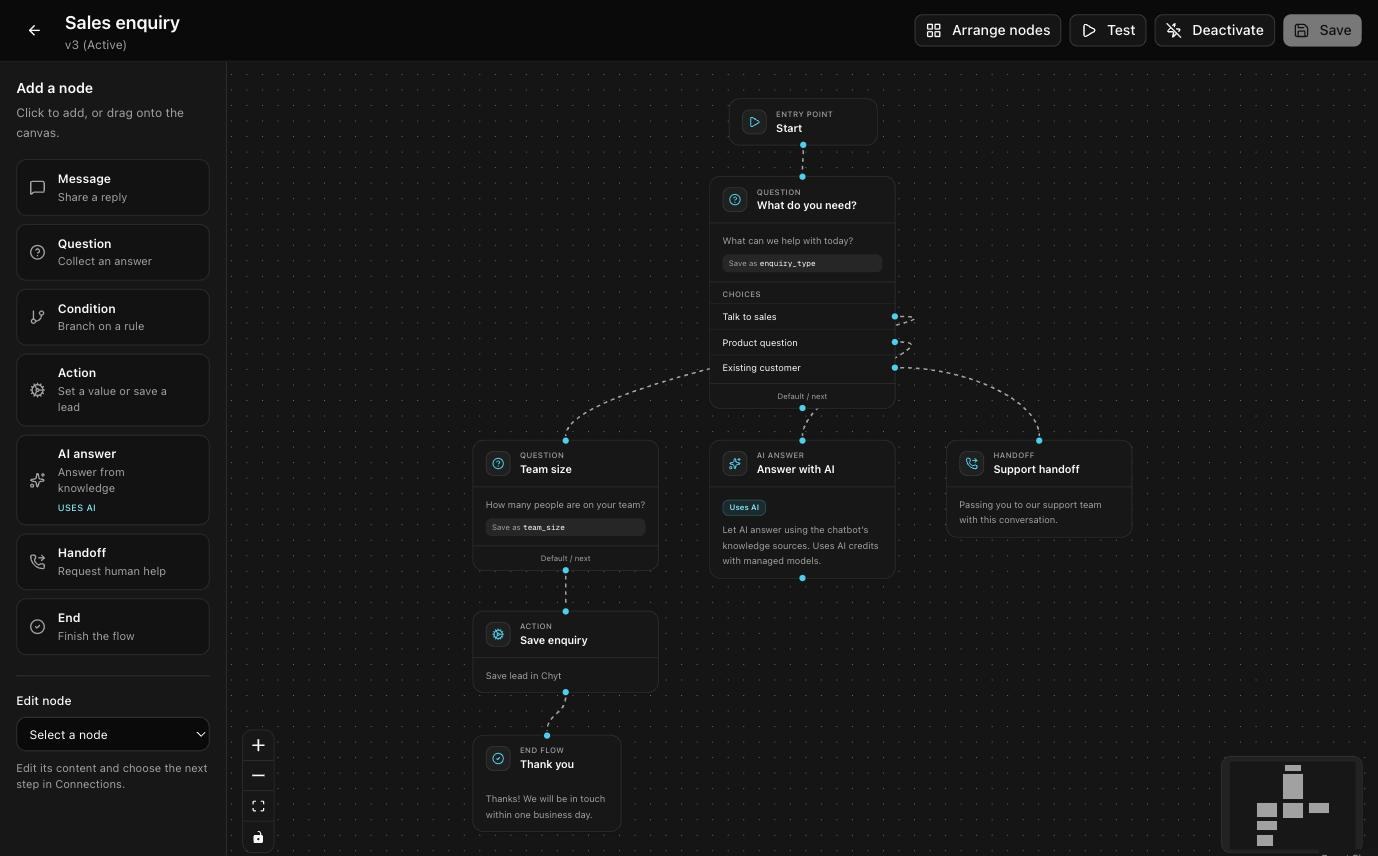Click the Arrange nodes button
Screen dimensions: 1378x856
pyautogui.click(x=987, y=30)
